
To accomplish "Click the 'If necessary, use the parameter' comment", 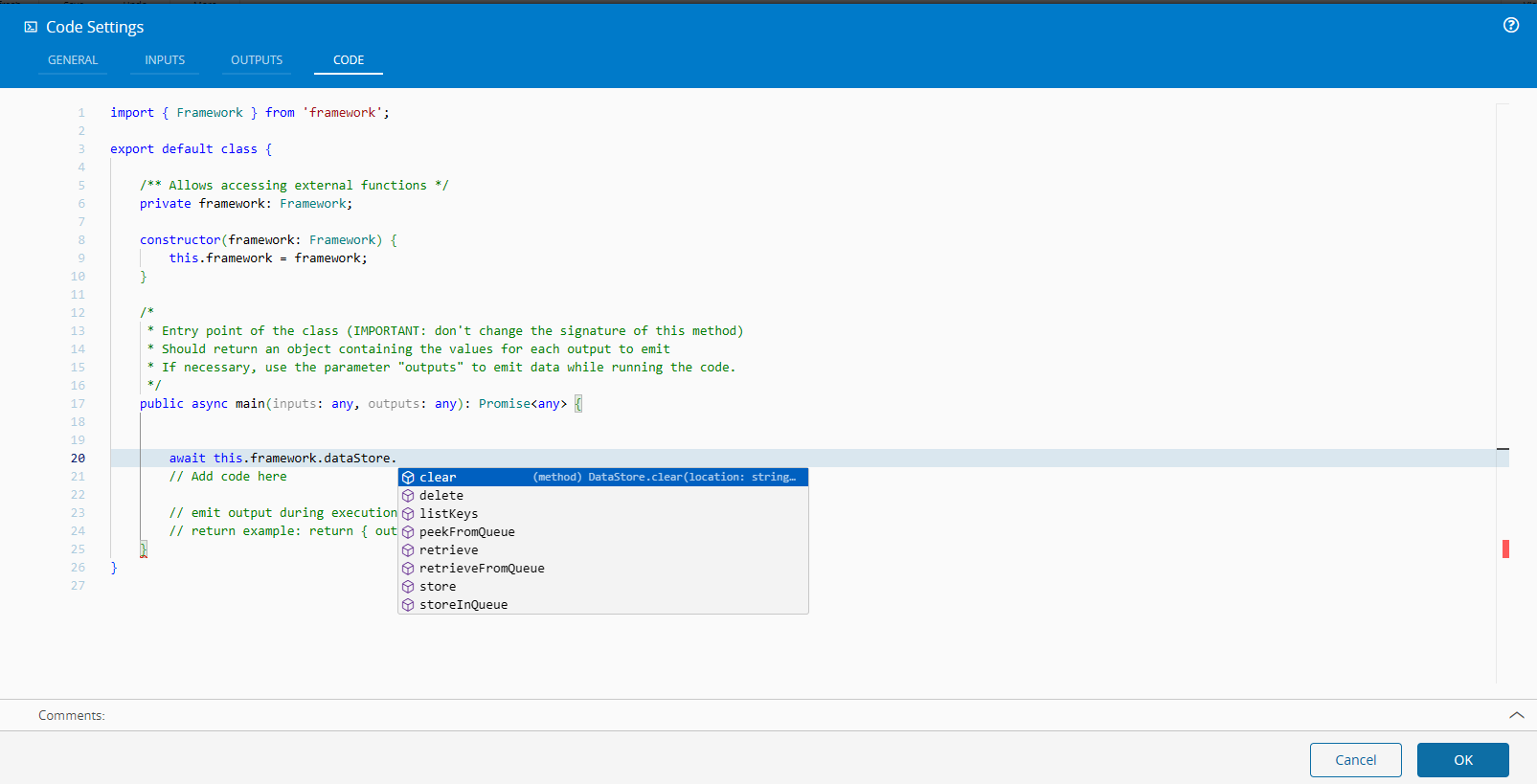I will 441,368.
